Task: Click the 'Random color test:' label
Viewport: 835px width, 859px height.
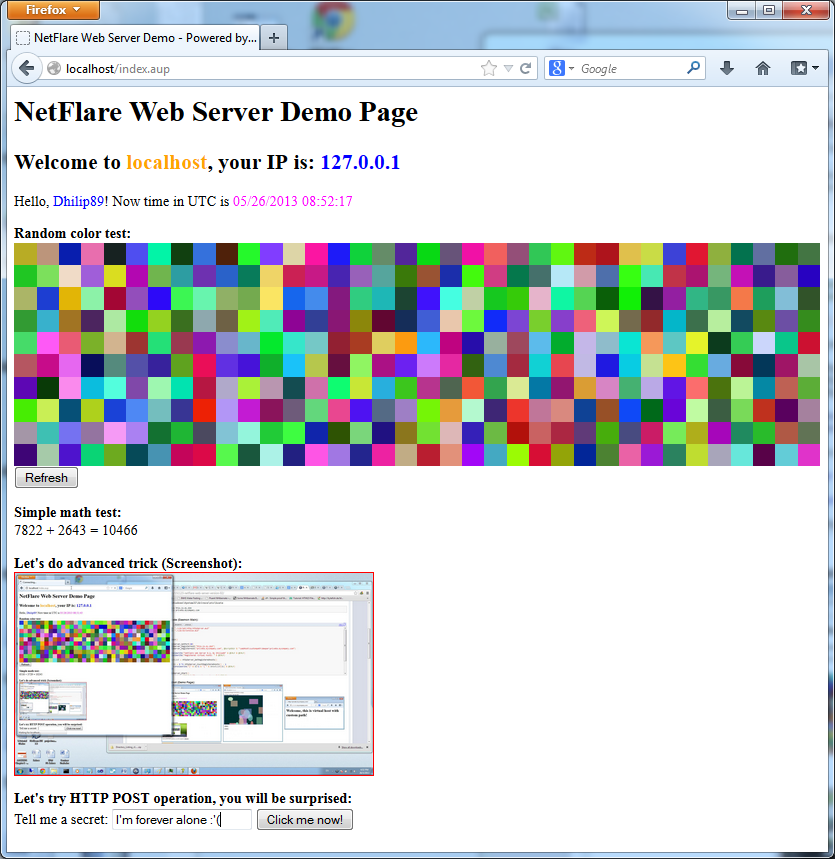Action: (72, 233)
